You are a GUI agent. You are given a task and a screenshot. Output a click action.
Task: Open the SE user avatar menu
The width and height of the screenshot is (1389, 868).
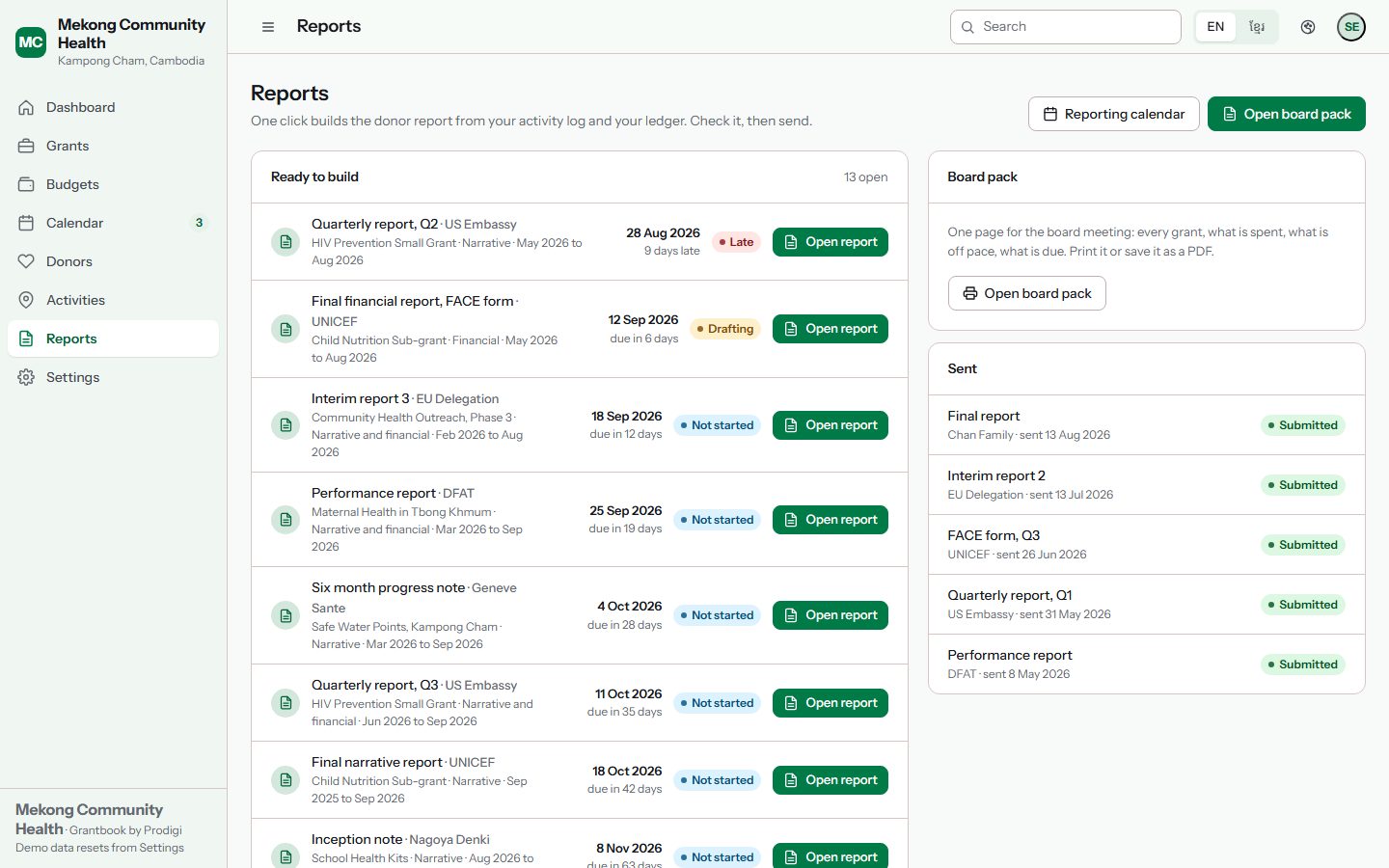(1351, 27)
